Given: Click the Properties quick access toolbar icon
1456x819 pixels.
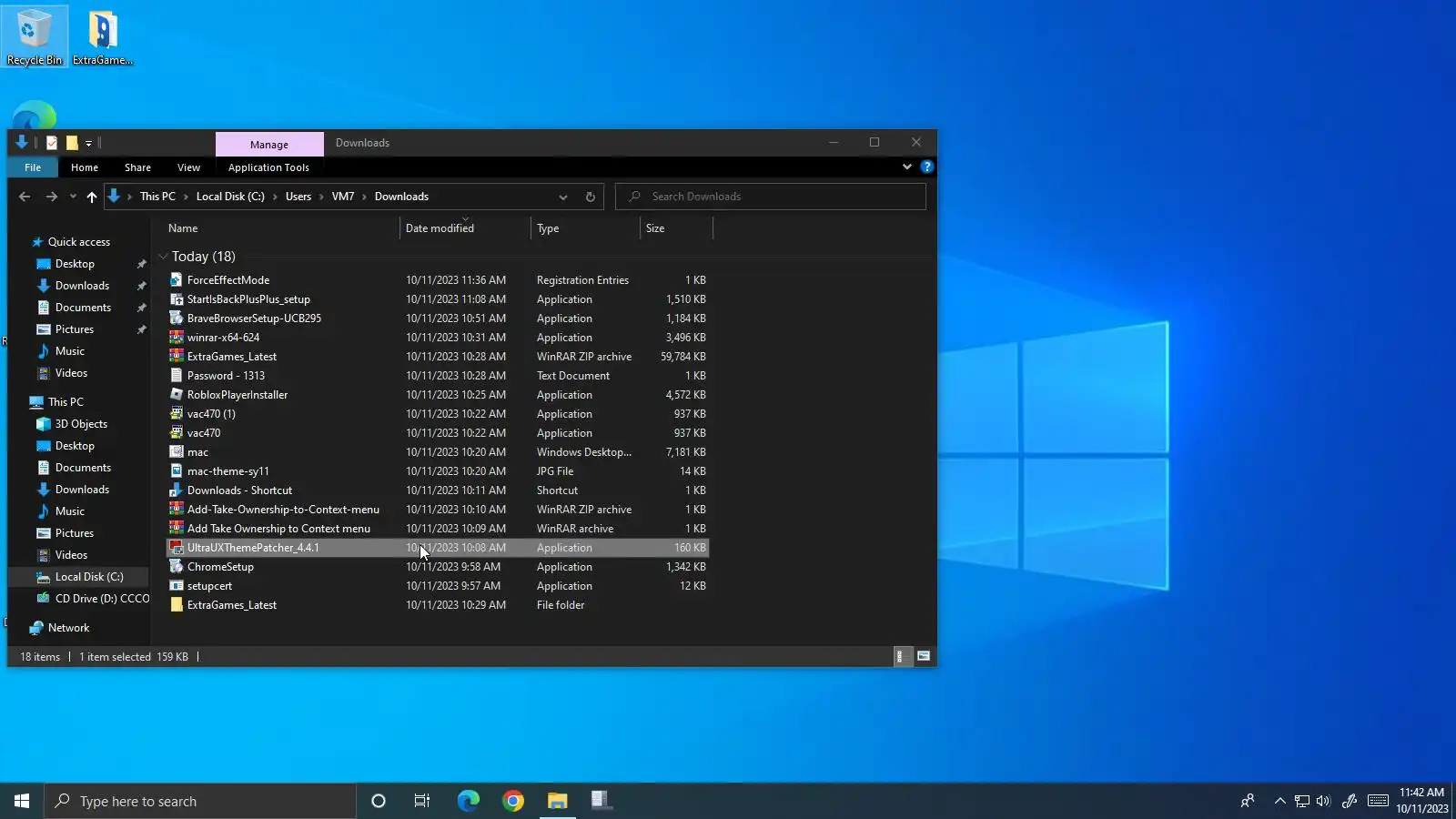Looking at the screenshot, I should [x=52, y=143].
